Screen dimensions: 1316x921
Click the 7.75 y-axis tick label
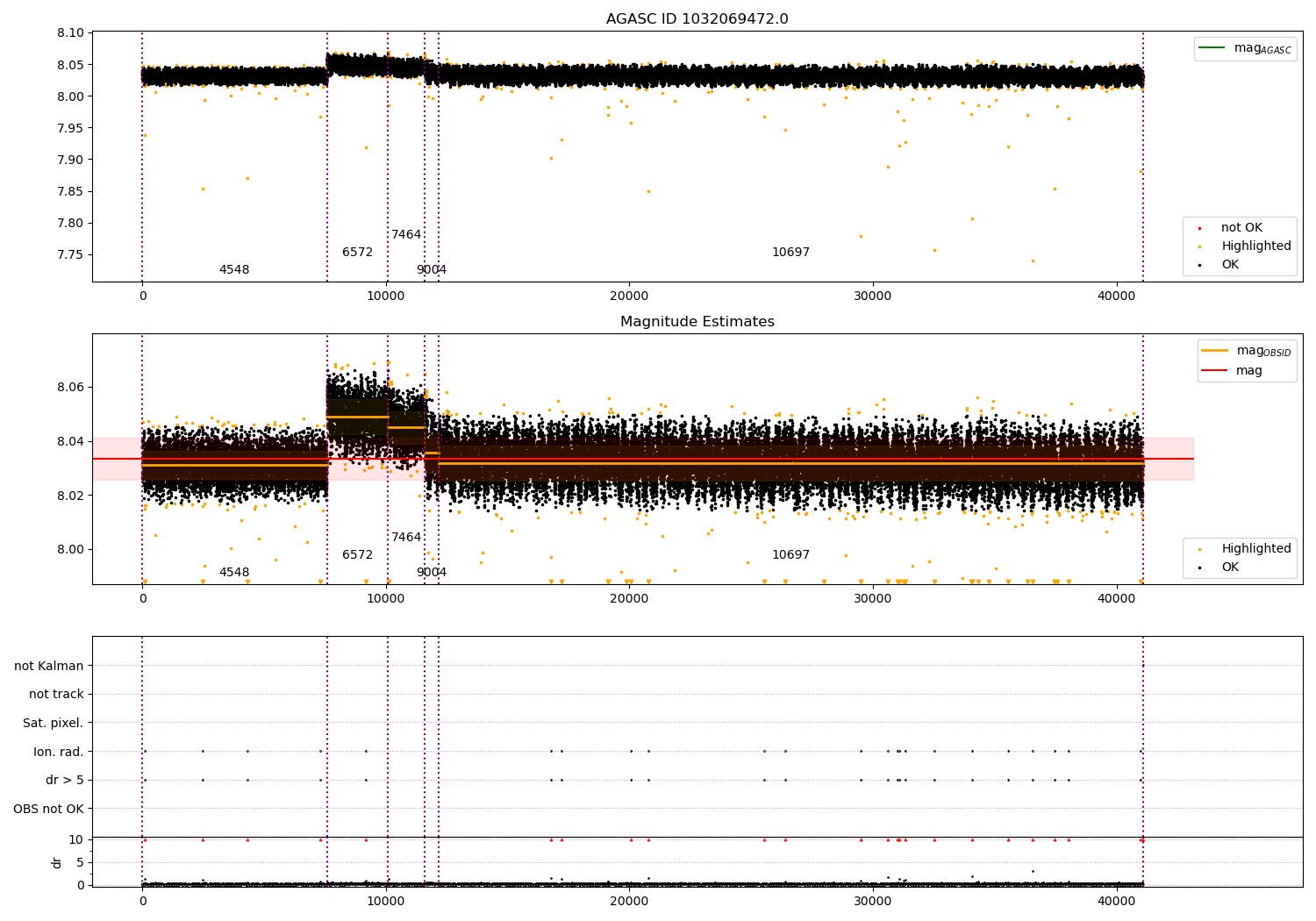[x=70, y=254]
